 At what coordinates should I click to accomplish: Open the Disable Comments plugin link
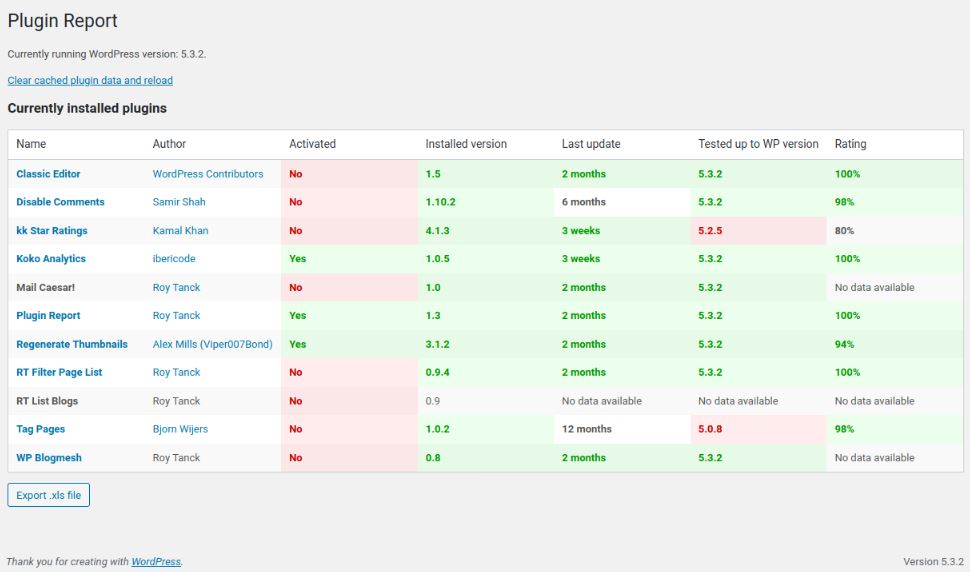click(x=60, y=202)
